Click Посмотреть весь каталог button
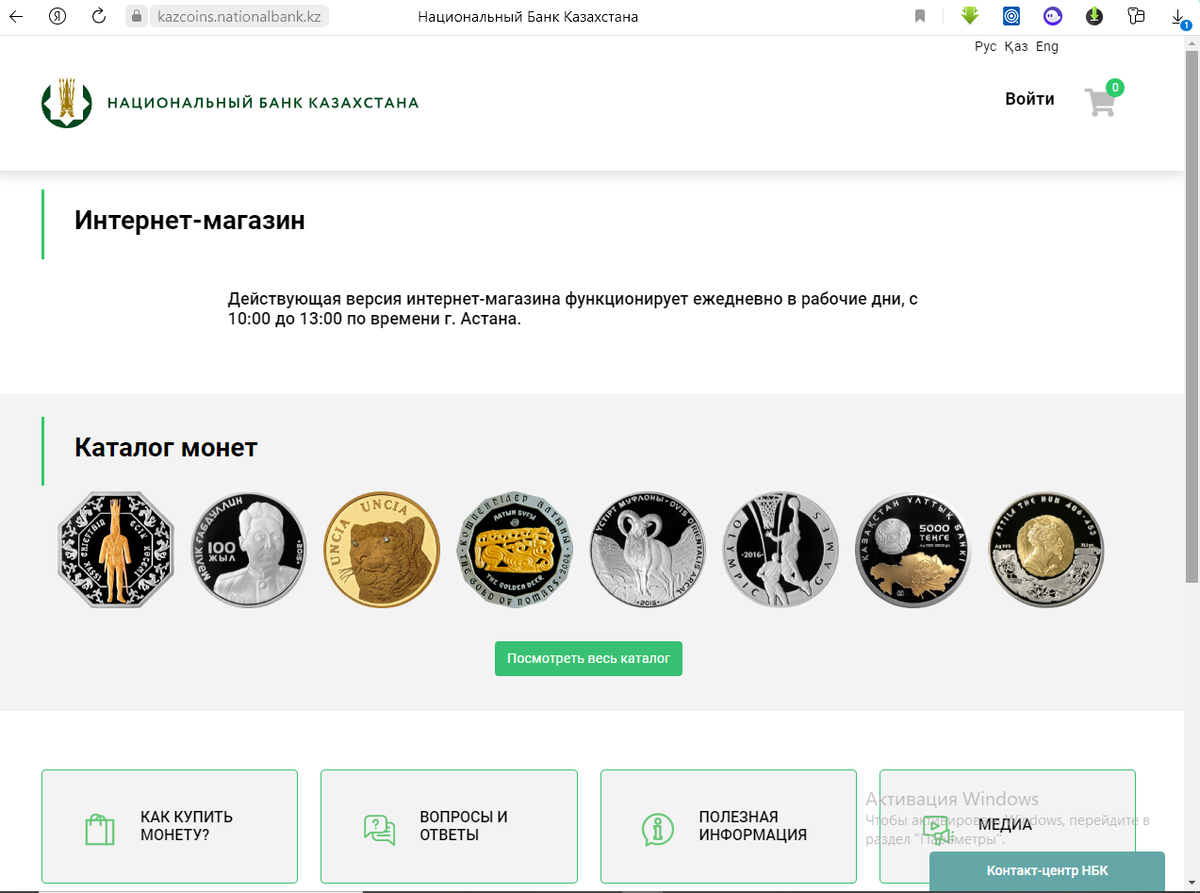Viewport: 1200px width, 893px height. pos(589,659)
